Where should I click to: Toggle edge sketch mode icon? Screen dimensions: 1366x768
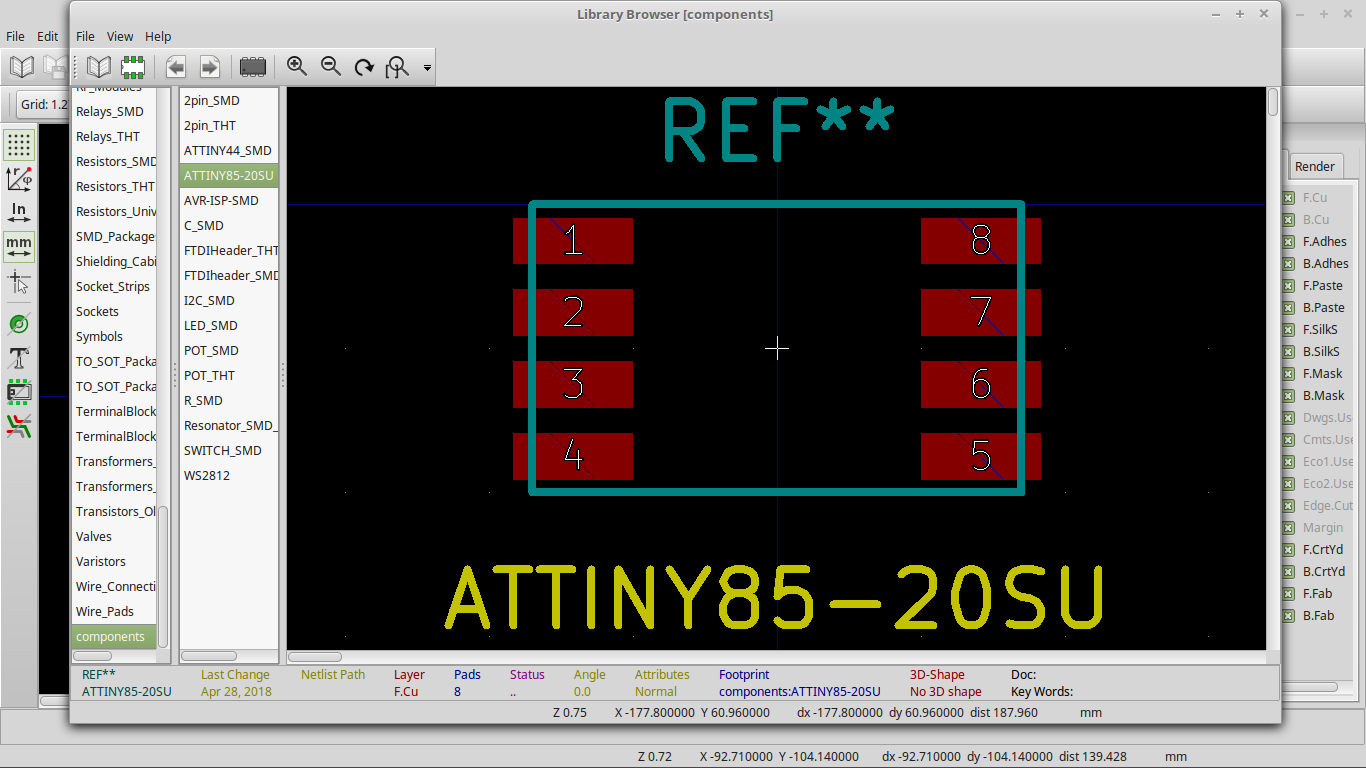click(19, 392)
